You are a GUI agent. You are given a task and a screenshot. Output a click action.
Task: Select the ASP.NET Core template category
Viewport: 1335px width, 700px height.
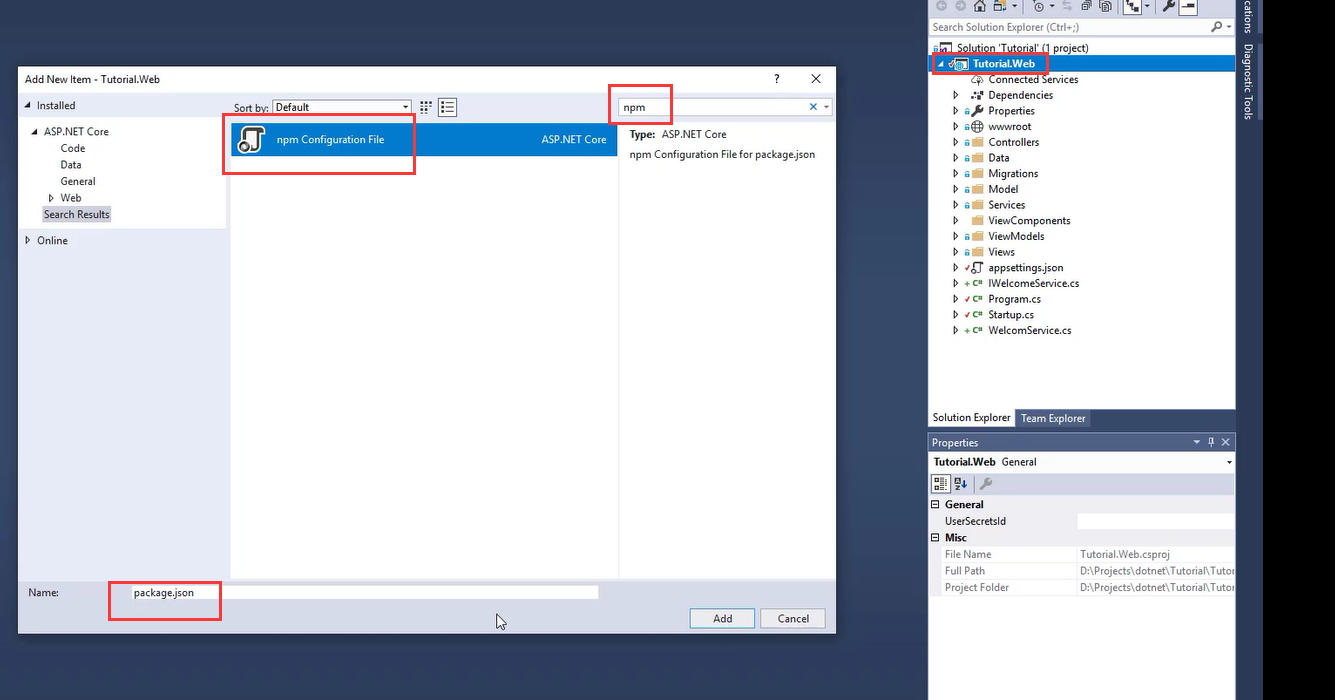pyautogui.click(x=76, y=131)
